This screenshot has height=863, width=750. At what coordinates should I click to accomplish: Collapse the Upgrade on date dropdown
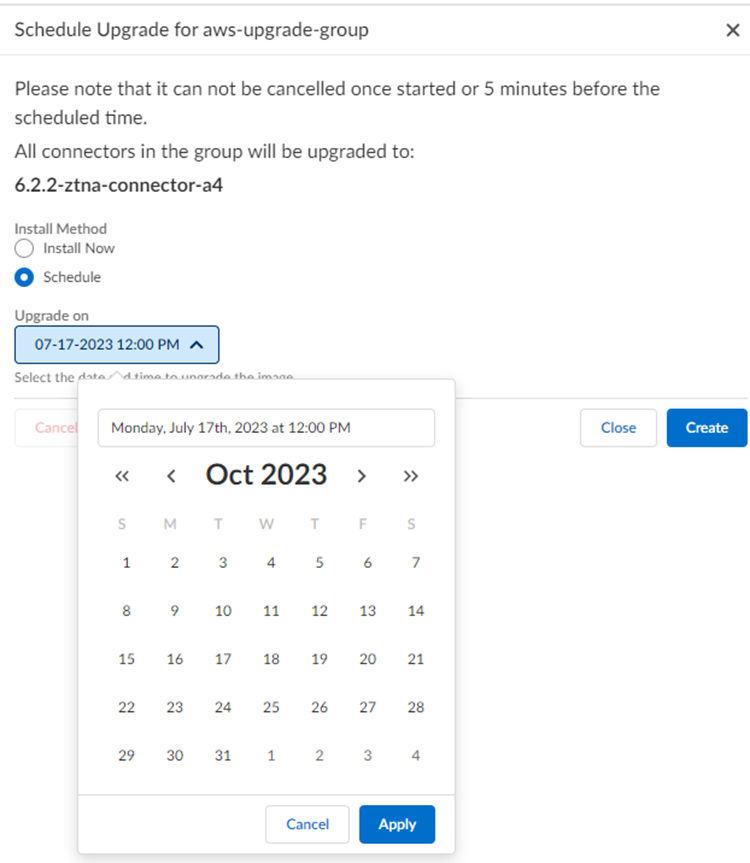(x=116, y=345)
